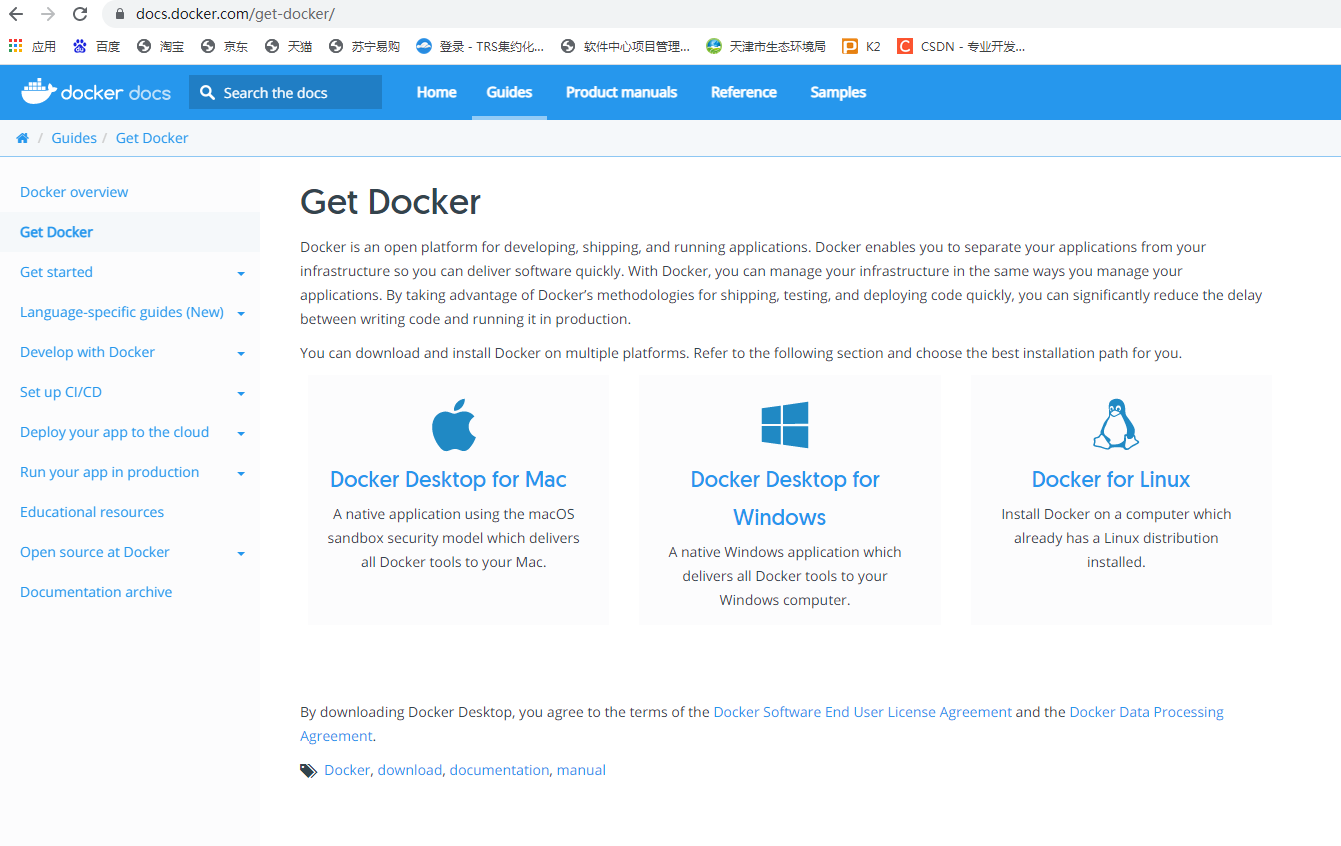Open the Samples nav tab

tap(838, 92)
